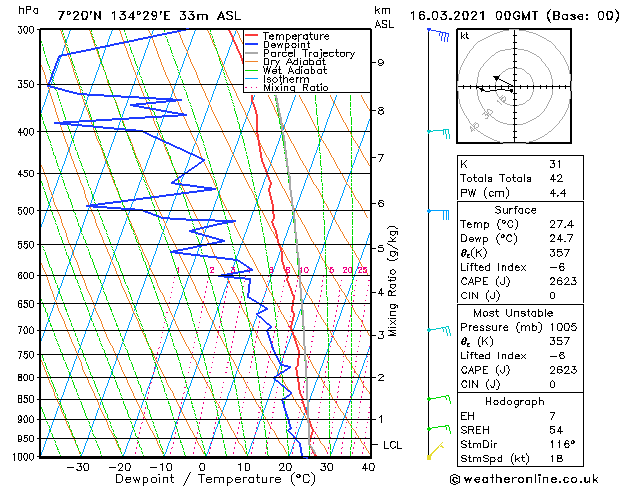
Task: Click the 'Totals Totals' value '42'
Action: point(556,178)
